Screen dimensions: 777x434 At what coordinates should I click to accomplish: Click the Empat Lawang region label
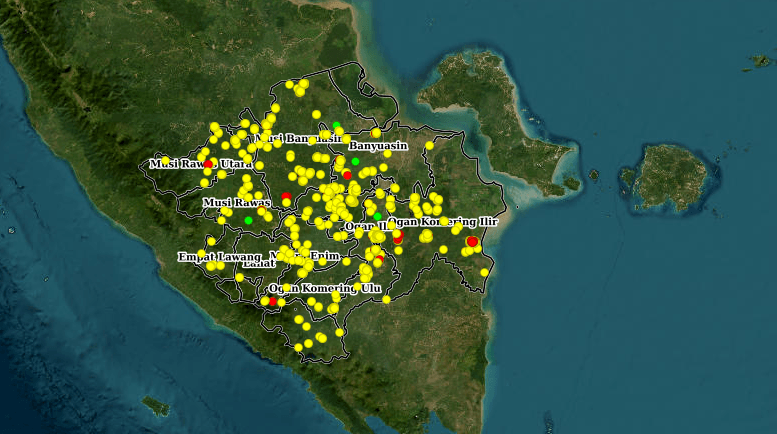click(219, 257)
